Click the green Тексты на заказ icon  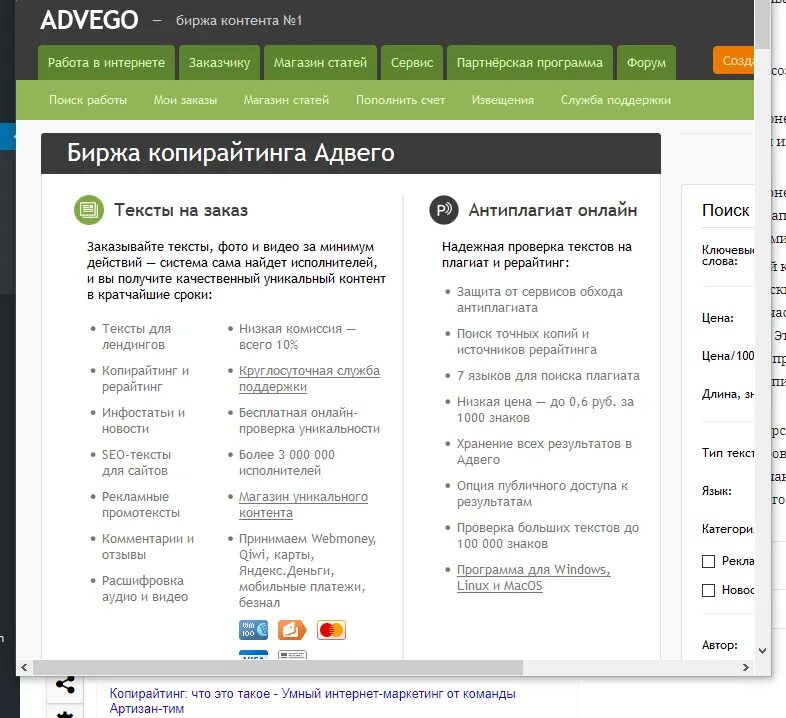pos(89,210)
